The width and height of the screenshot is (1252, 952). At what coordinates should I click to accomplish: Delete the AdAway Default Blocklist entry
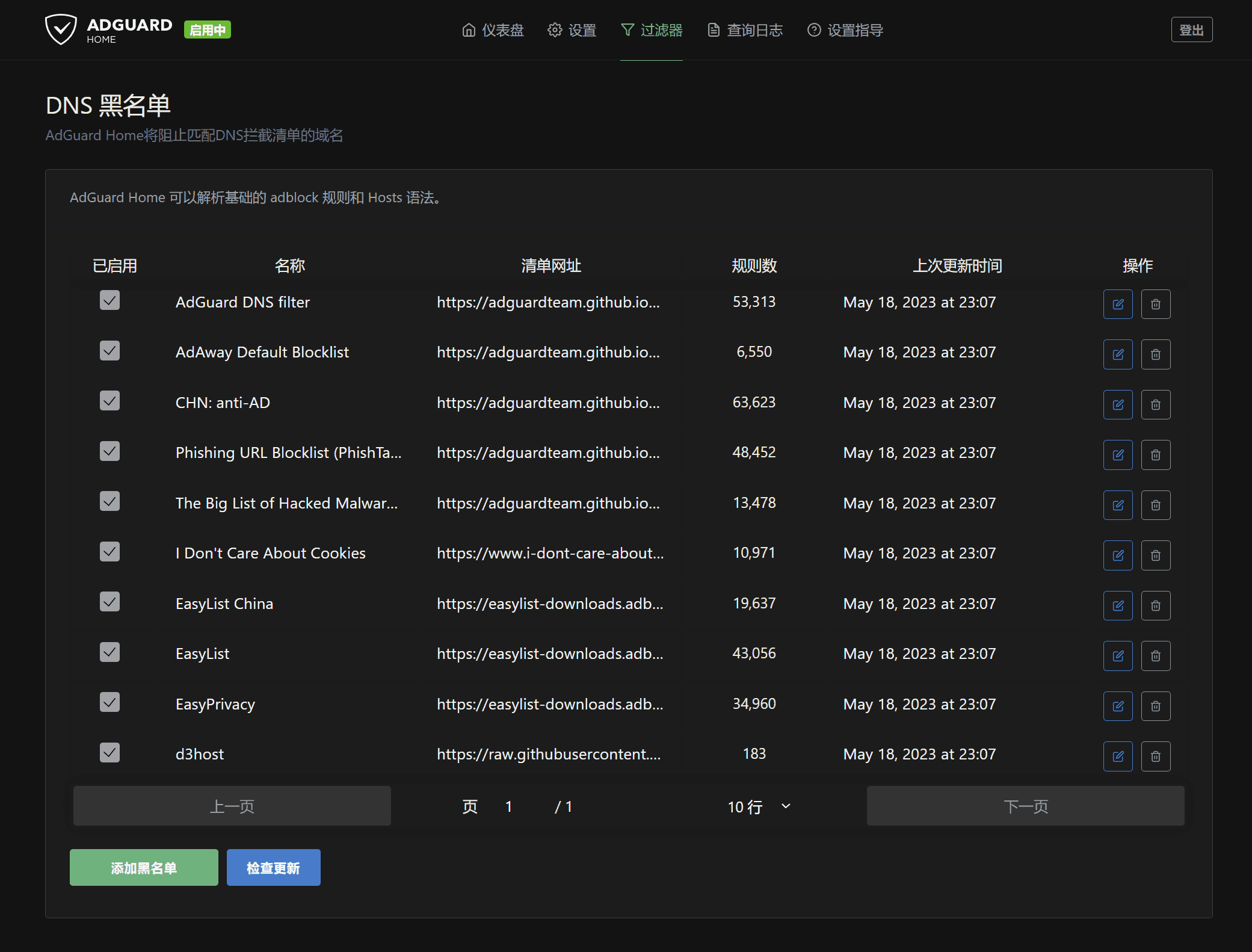(1155, 354)
